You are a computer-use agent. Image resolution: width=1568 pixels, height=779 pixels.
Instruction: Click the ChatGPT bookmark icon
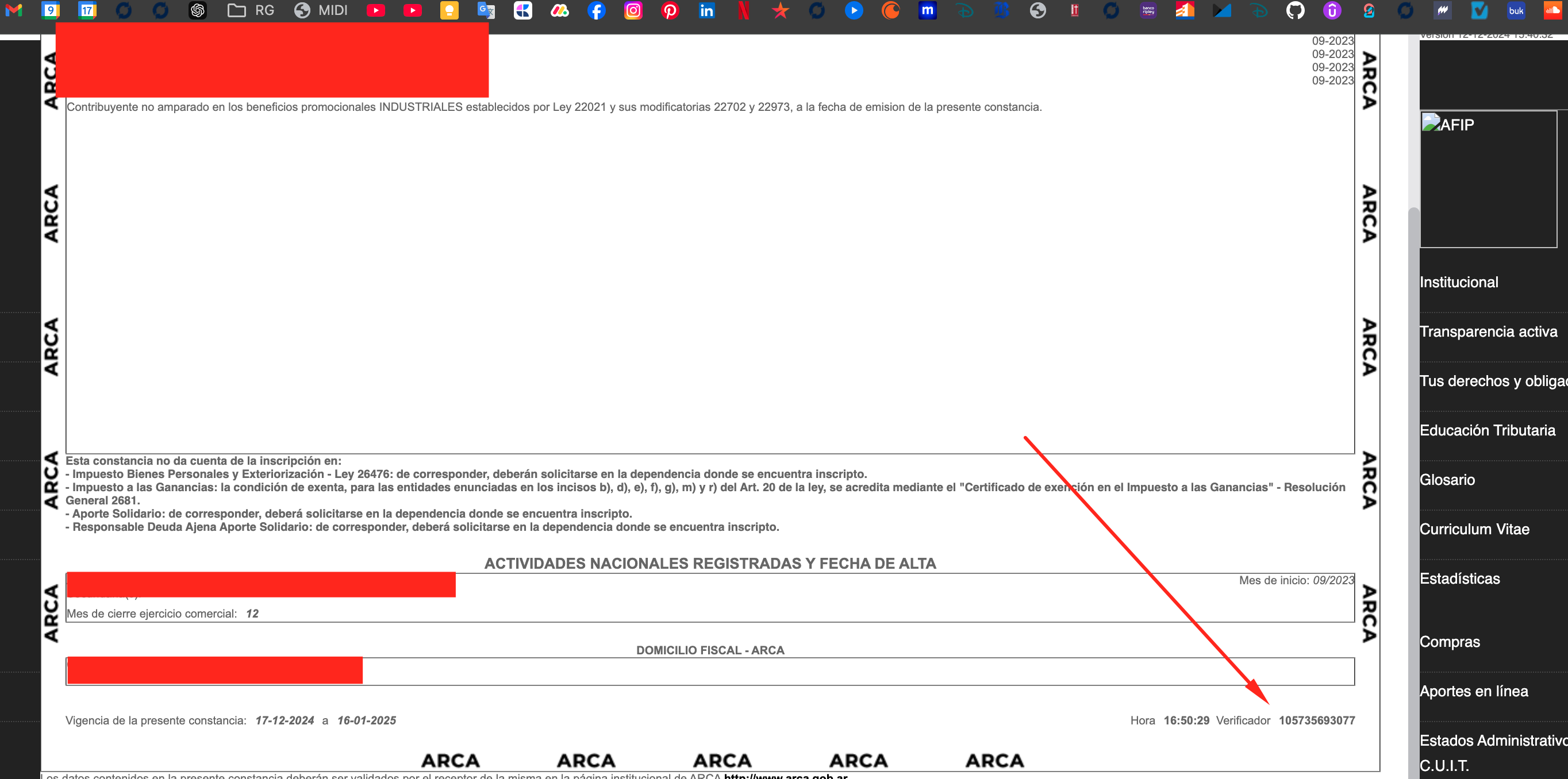[x=198, y=10]
